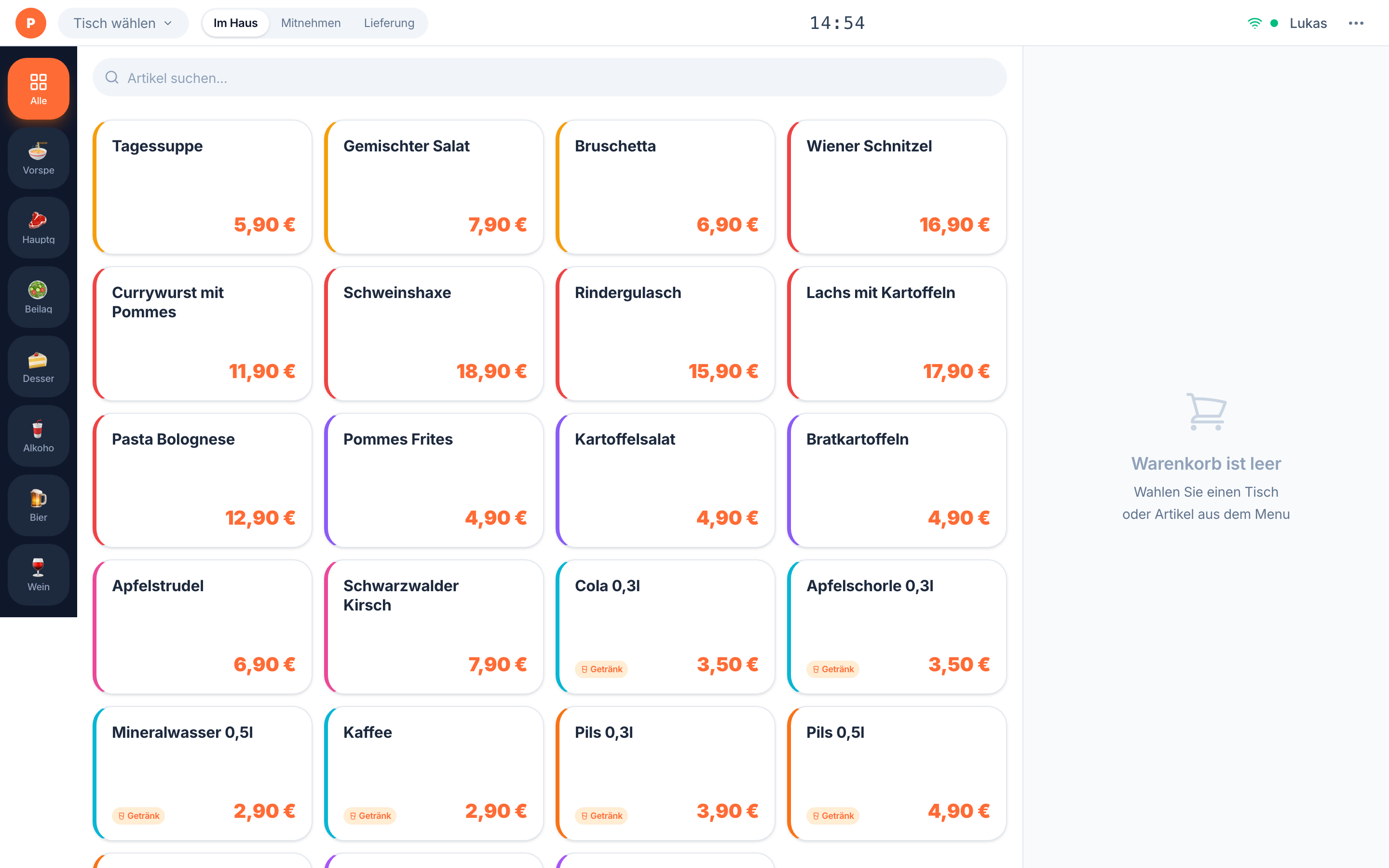This screenshot has width=1389, height=868.
Task: Click the Artikel suchen search field
Action: coord(549,78)
